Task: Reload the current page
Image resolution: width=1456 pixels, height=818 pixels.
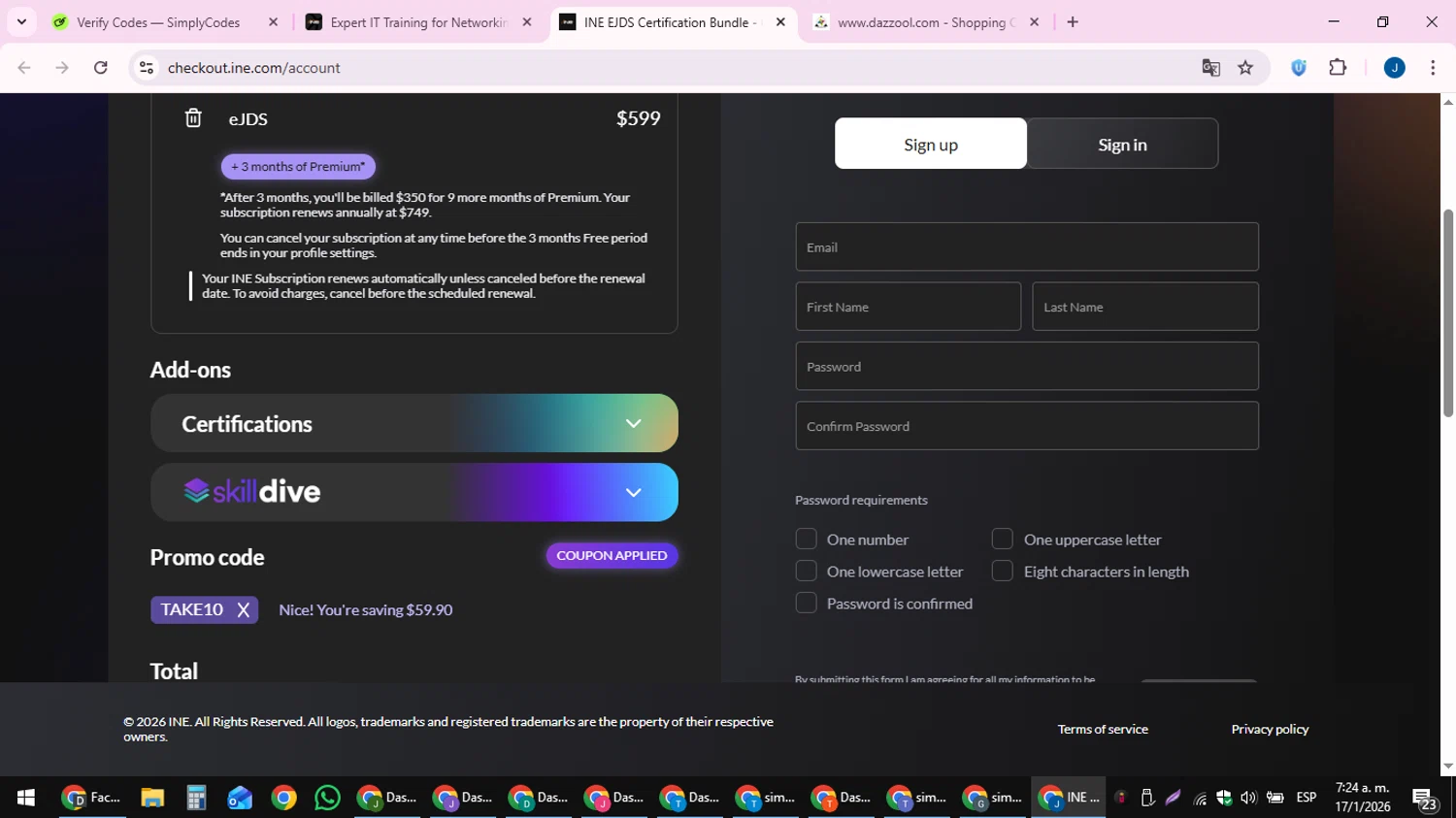Action: pos(101,68)
